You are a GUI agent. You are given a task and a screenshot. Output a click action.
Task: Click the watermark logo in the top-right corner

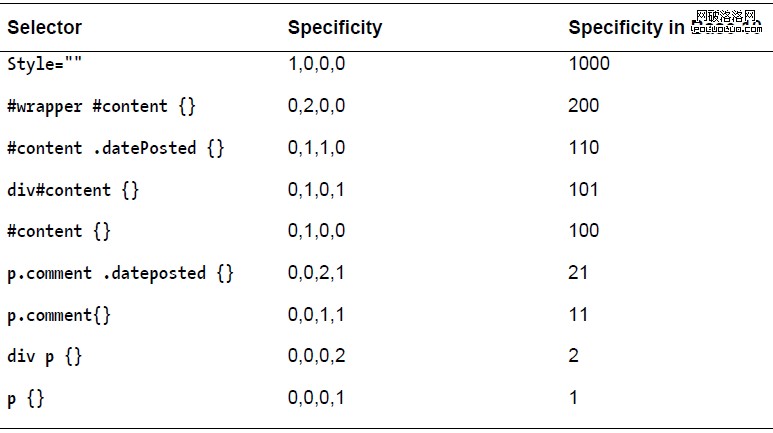(728, 22)
